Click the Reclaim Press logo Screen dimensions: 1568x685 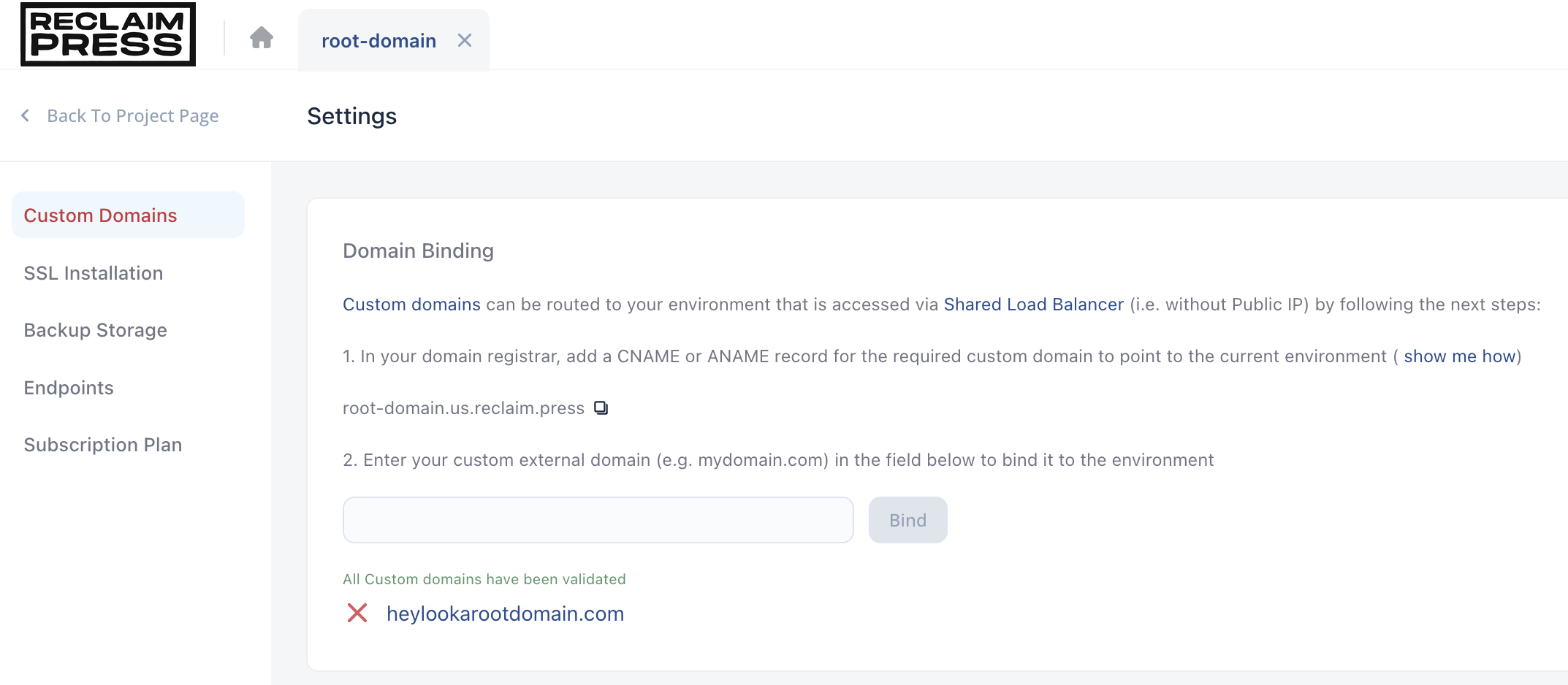click(x=107, y=36)
